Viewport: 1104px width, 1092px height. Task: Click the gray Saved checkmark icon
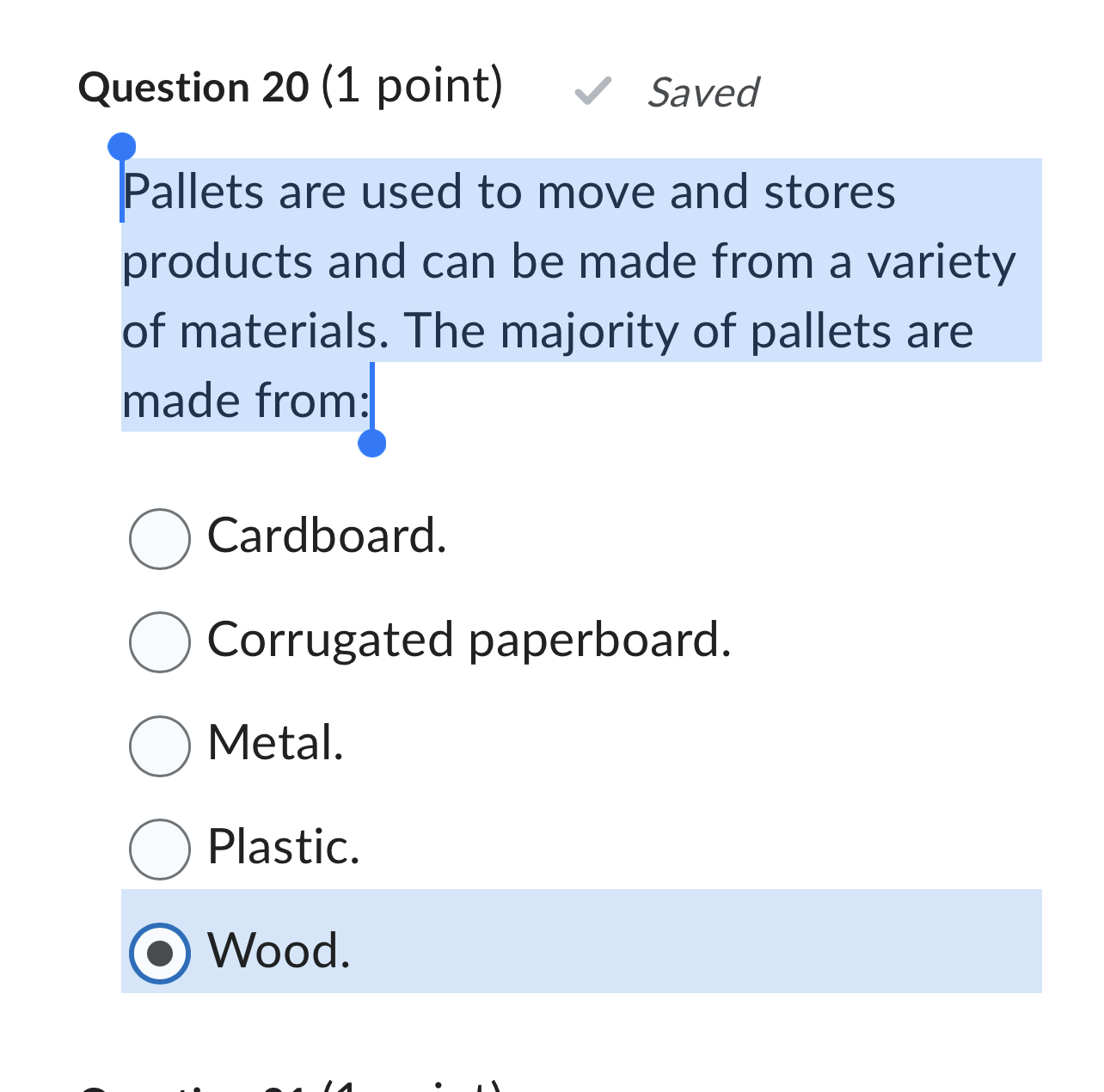pyautogui.click(x=593, y=92)
